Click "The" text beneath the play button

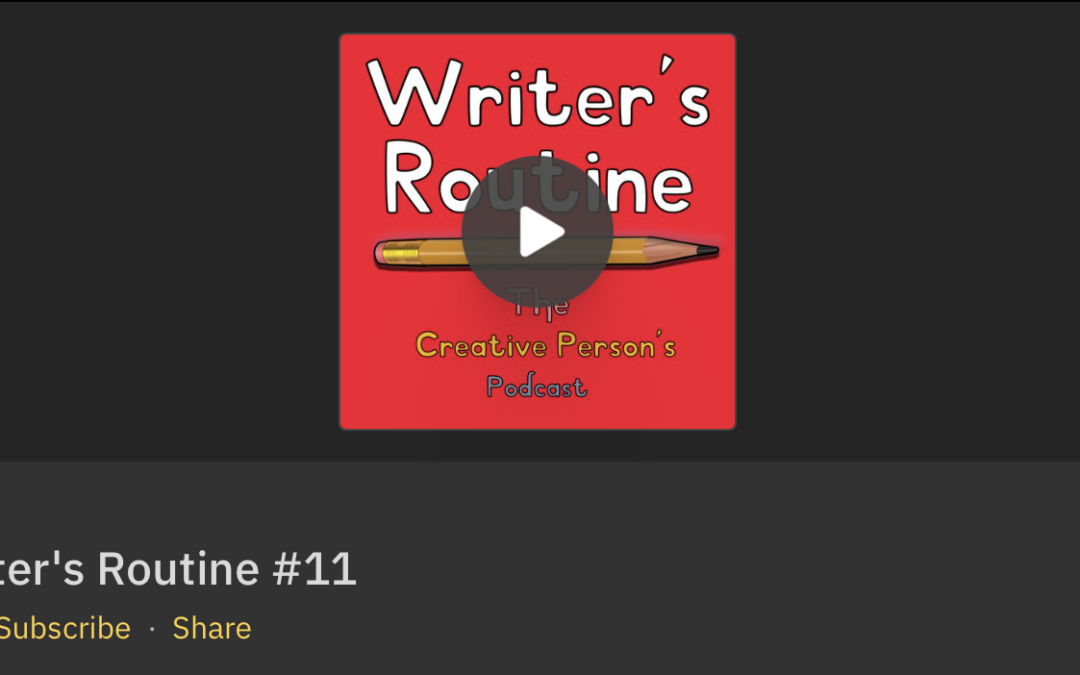(540, 305)
